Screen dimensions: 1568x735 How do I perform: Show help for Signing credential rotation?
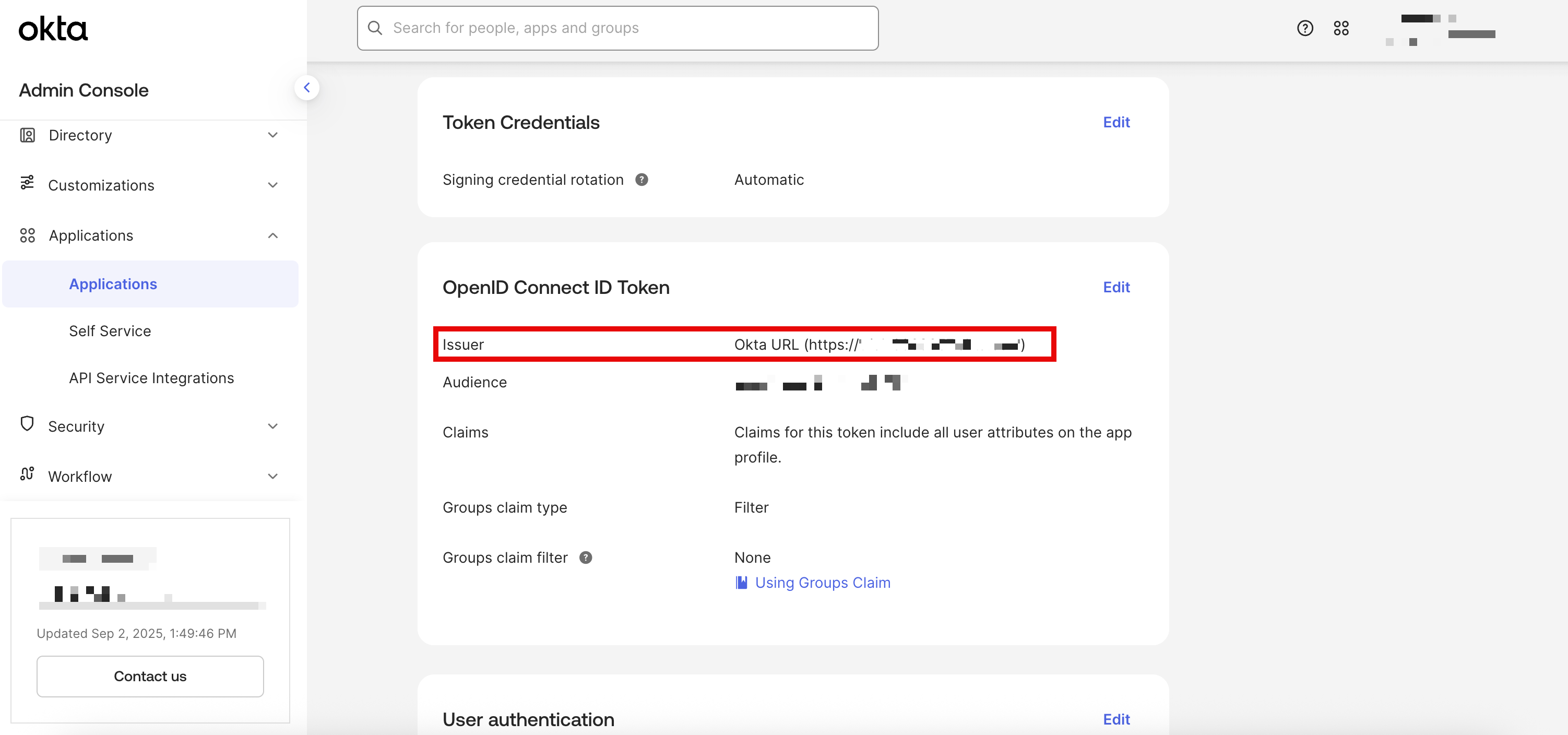click(x=642, y=180)
